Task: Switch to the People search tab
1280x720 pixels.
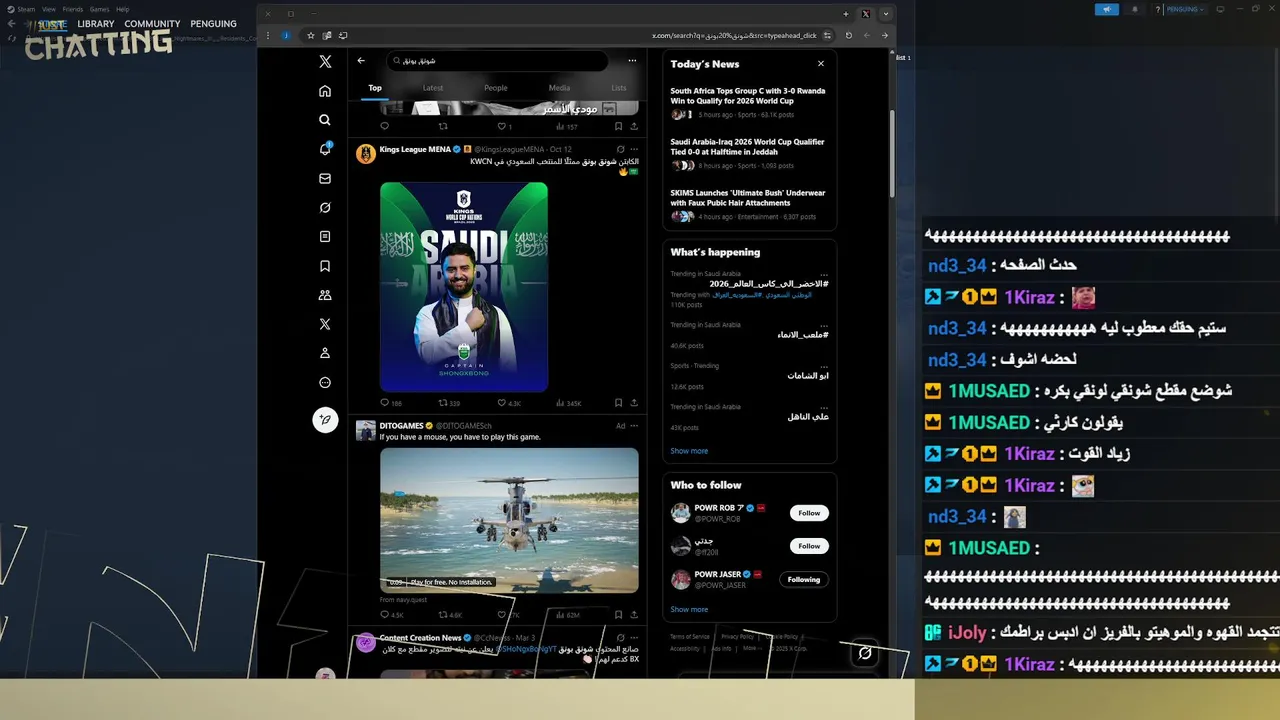Action: [x=496, y=88]
